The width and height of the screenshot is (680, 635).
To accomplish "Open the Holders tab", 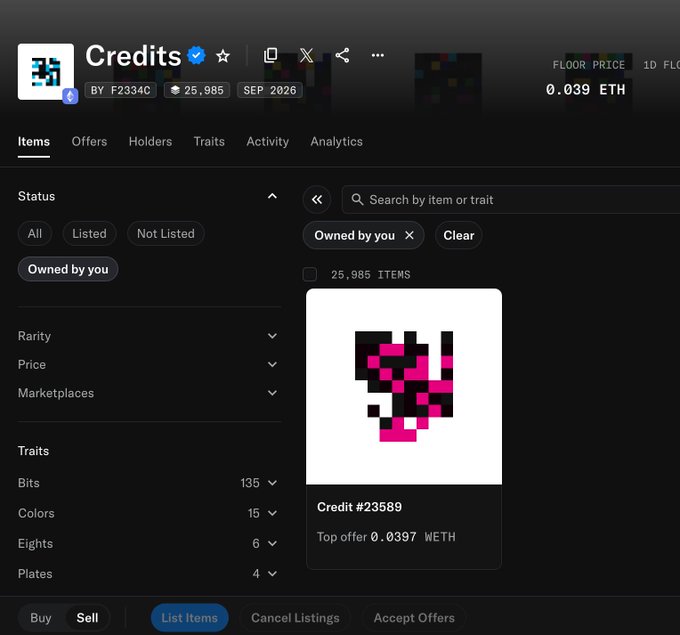I will point(150,141).
